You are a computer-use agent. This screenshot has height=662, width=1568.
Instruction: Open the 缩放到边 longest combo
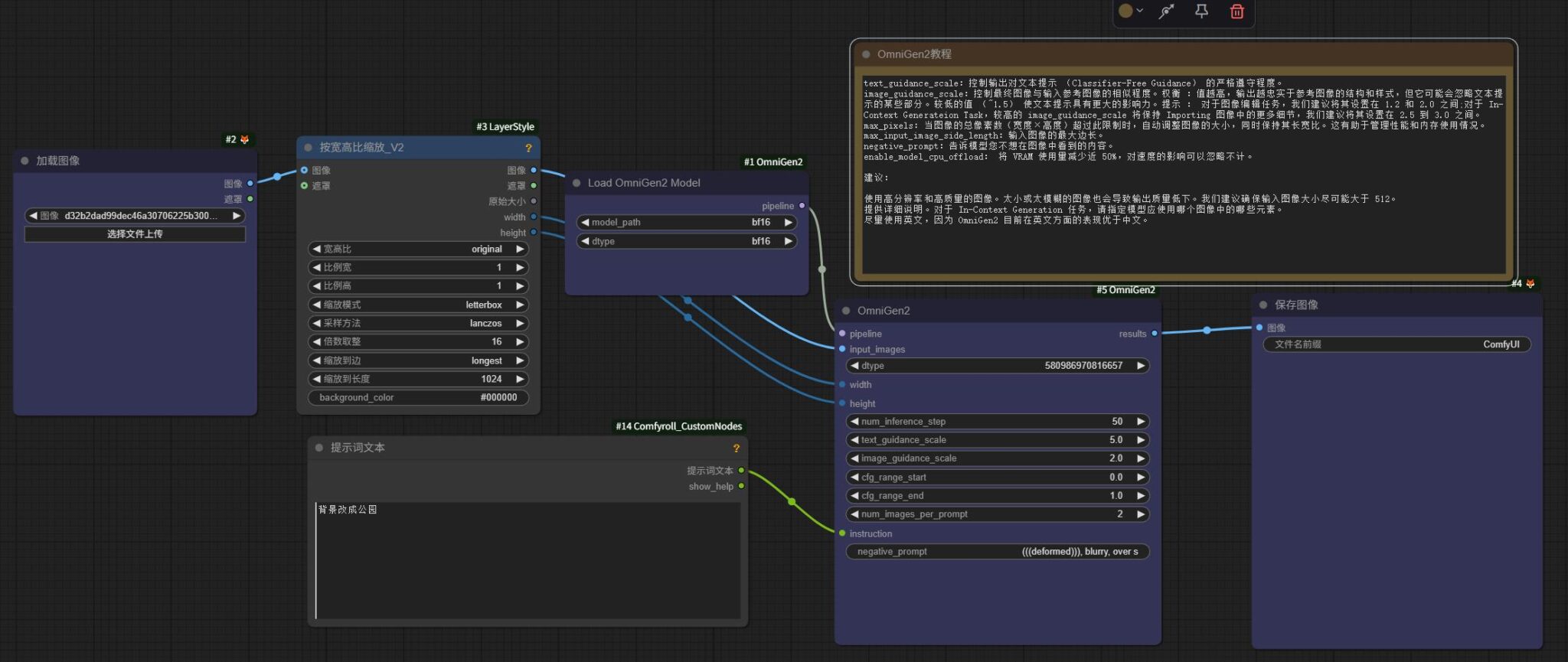pyautogui.click(x=418, y=360)
